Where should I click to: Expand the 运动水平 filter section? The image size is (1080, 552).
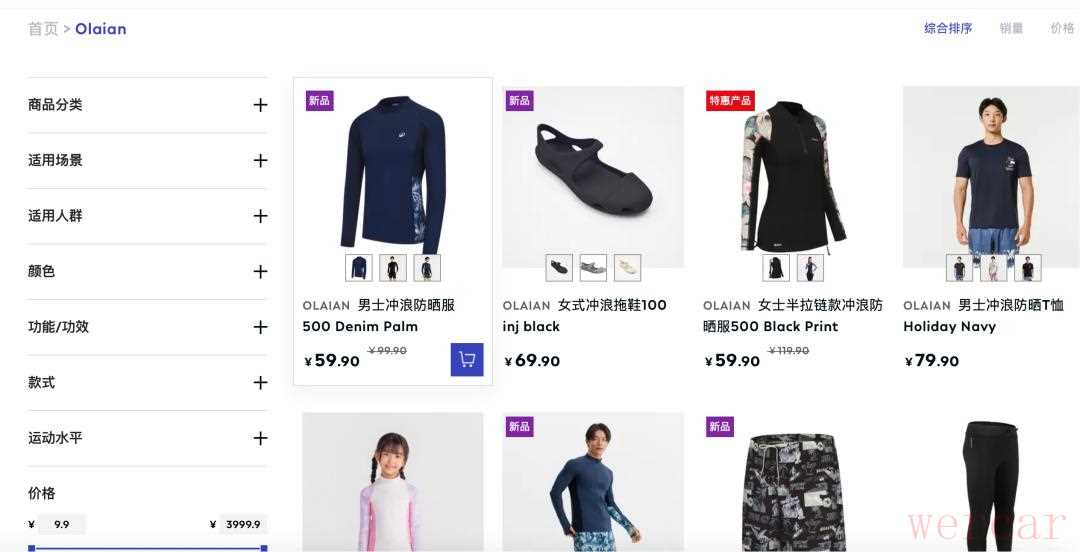pyautogui.click(x=147, y=438)
